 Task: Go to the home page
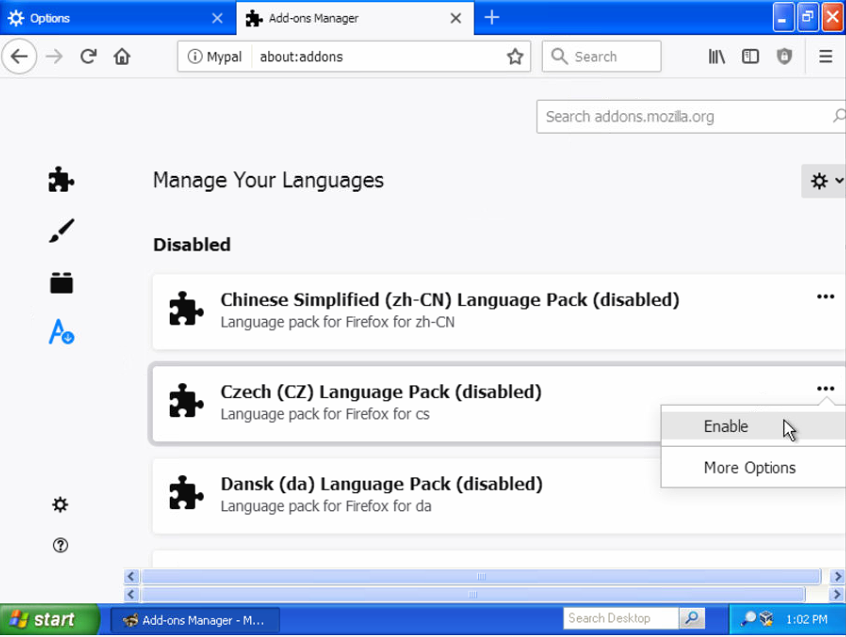tap(122, 56)
